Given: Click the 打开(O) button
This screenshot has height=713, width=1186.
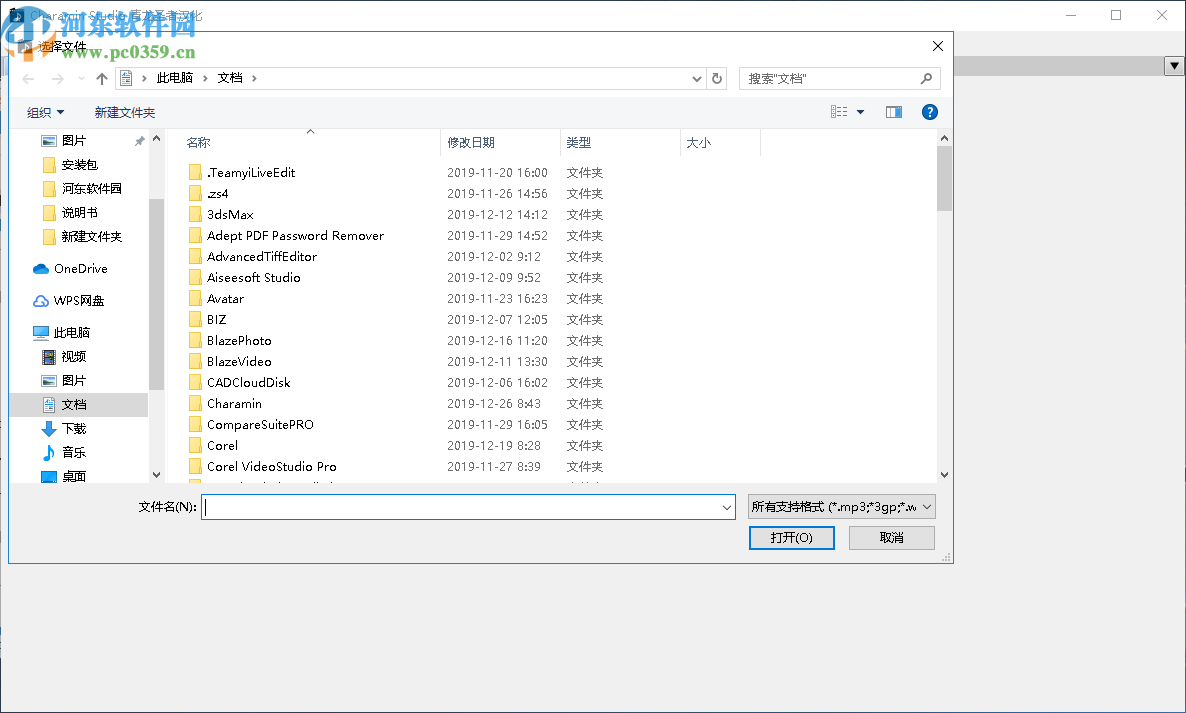Looking at the screenshot, I should click(x=791, y=538).
